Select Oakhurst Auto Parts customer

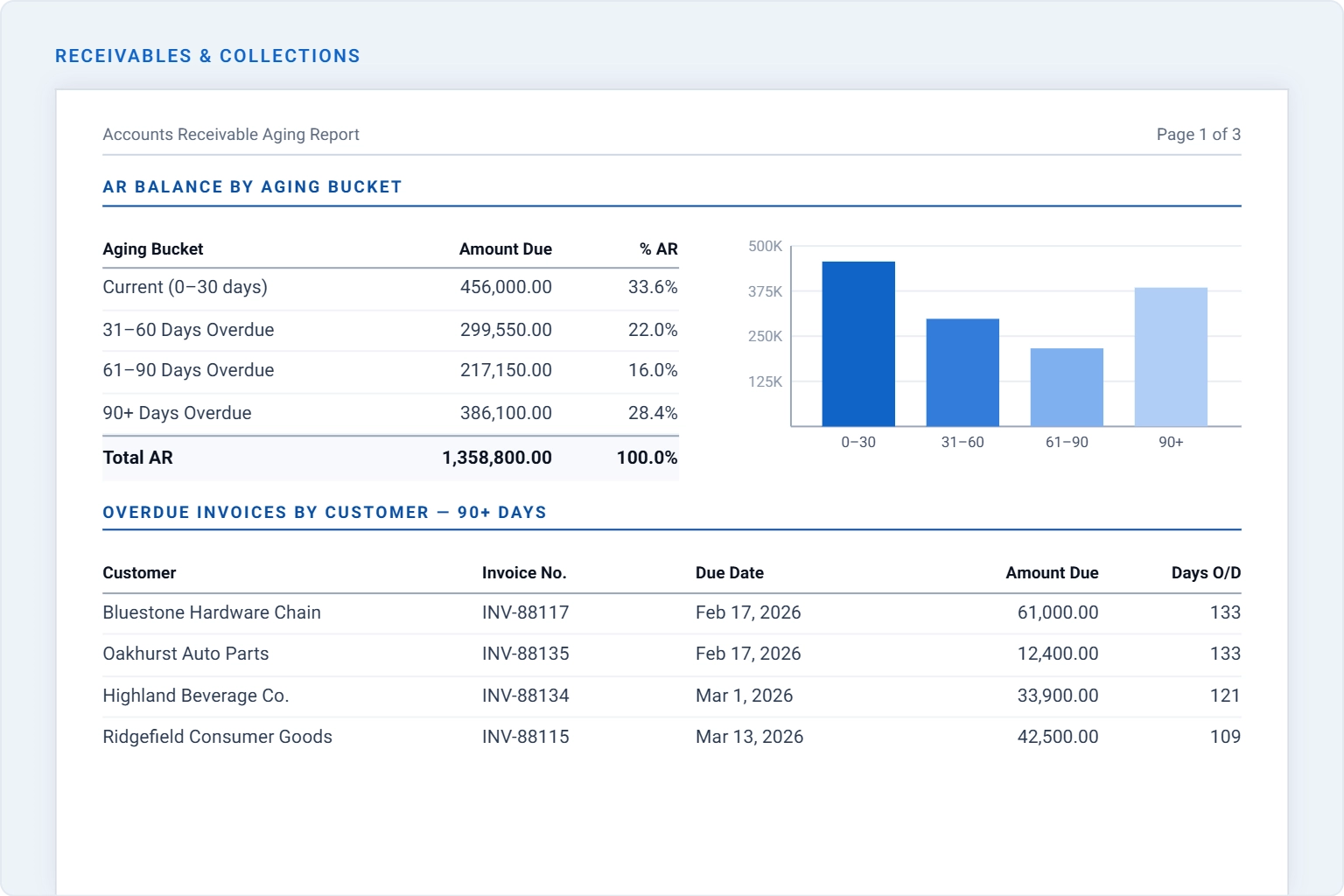pos(185,654)
